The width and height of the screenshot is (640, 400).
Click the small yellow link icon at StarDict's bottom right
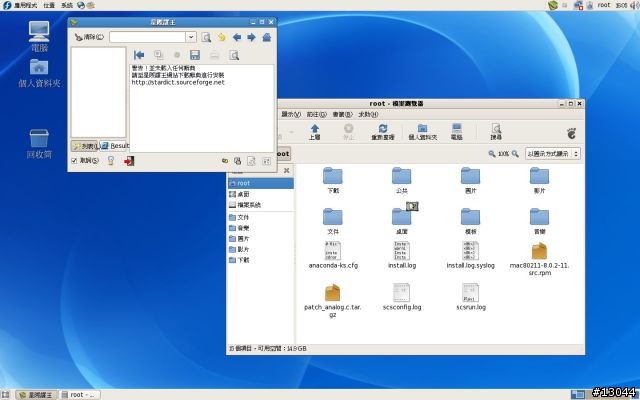(x=224, y=161)
